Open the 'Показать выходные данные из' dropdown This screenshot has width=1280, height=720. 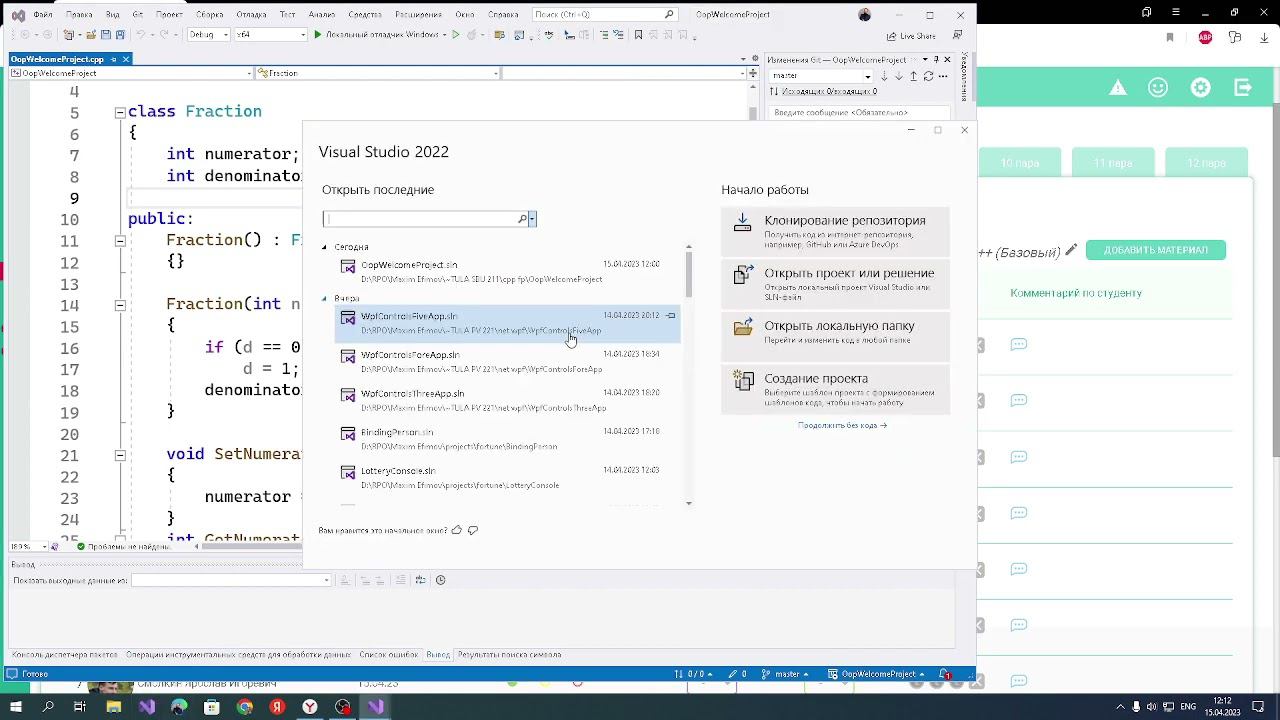click(x=231, y=580)
